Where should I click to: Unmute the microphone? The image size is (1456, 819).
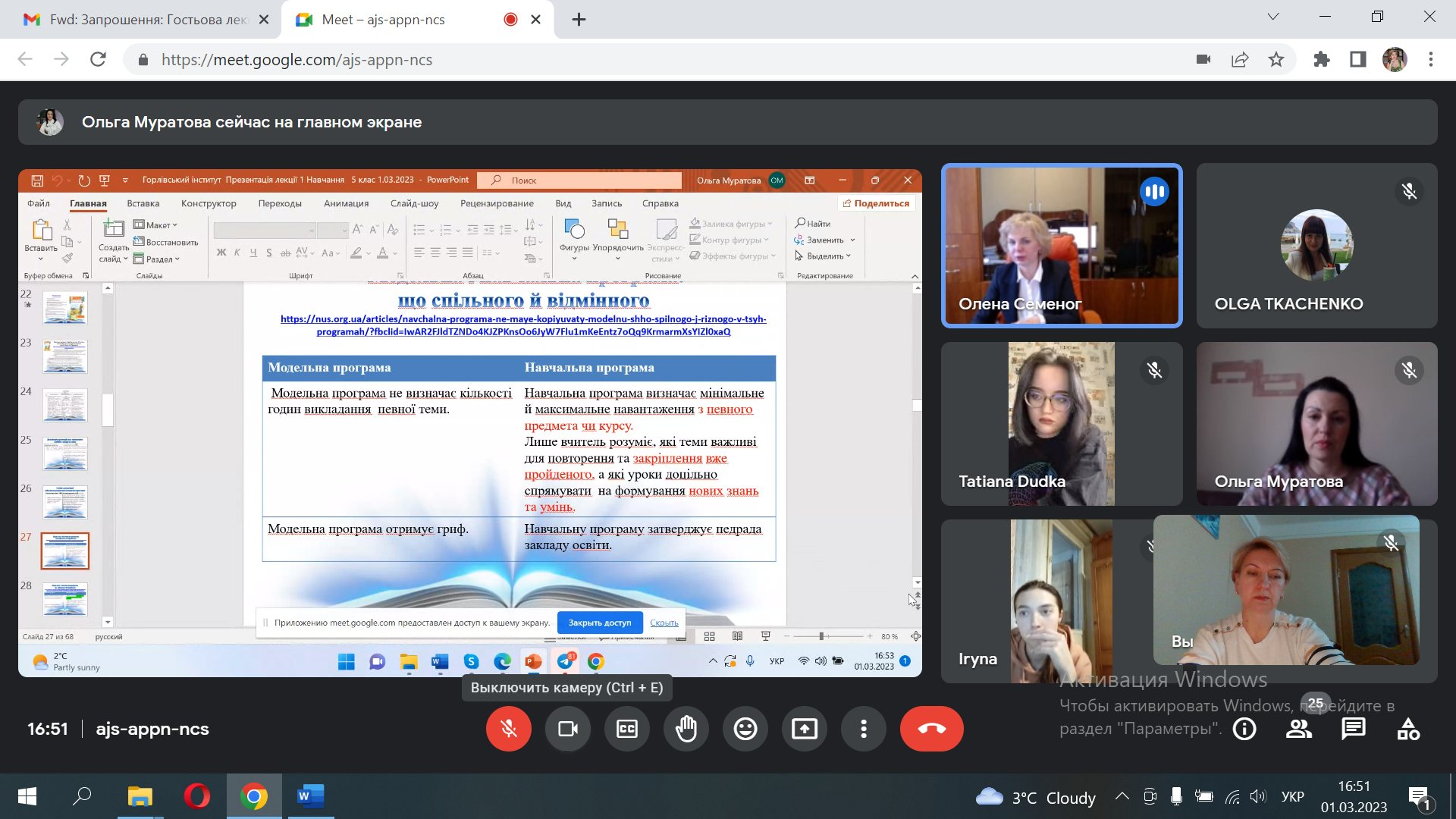(x=509, y=729)
